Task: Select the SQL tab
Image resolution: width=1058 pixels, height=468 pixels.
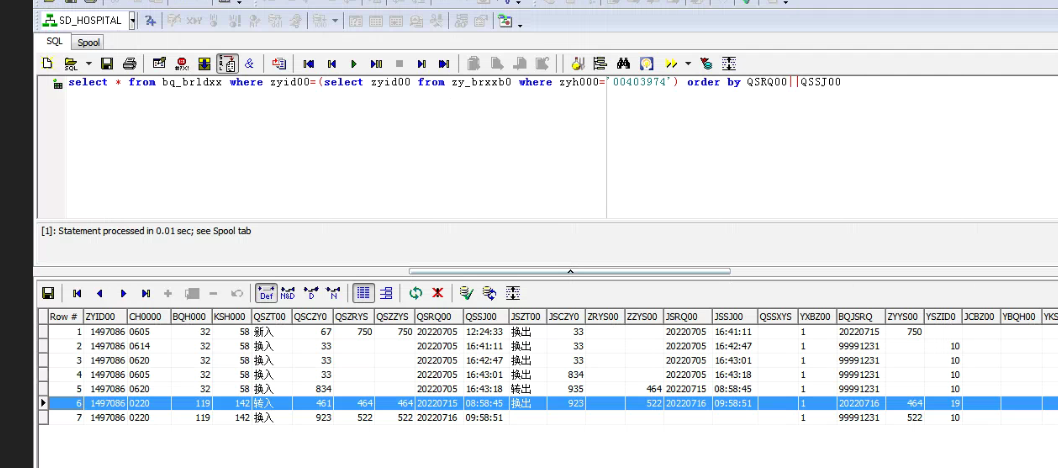Action: pyautogui.click(x=54, y=42)
